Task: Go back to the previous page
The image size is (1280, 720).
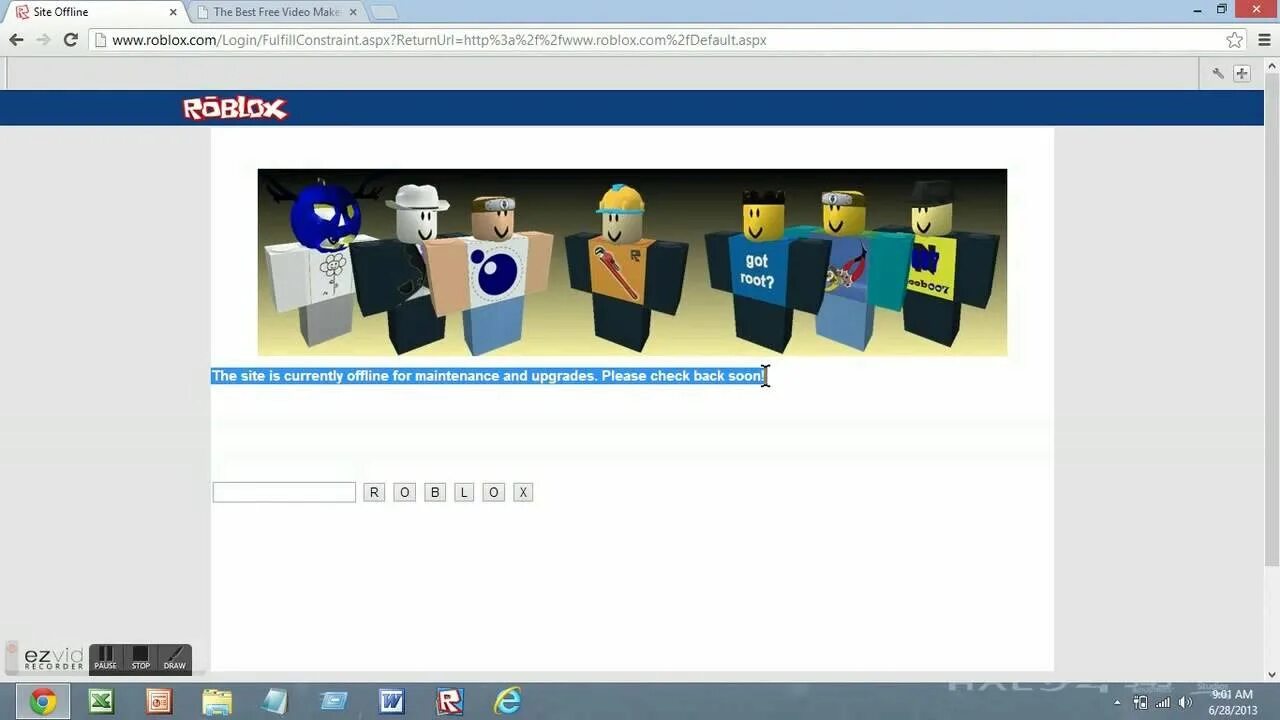Action: (x=16, y=40)
